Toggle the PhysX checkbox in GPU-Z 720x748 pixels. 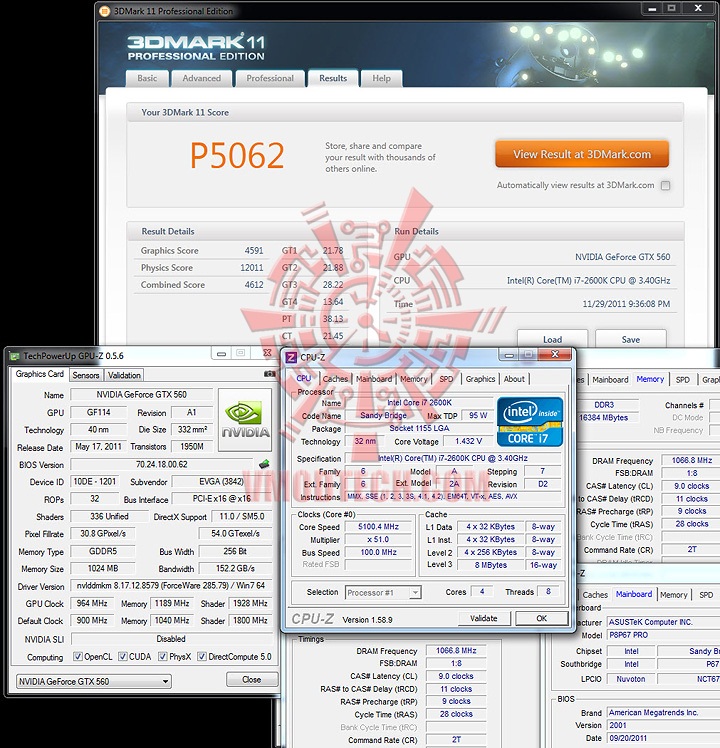tap(163, 656)
